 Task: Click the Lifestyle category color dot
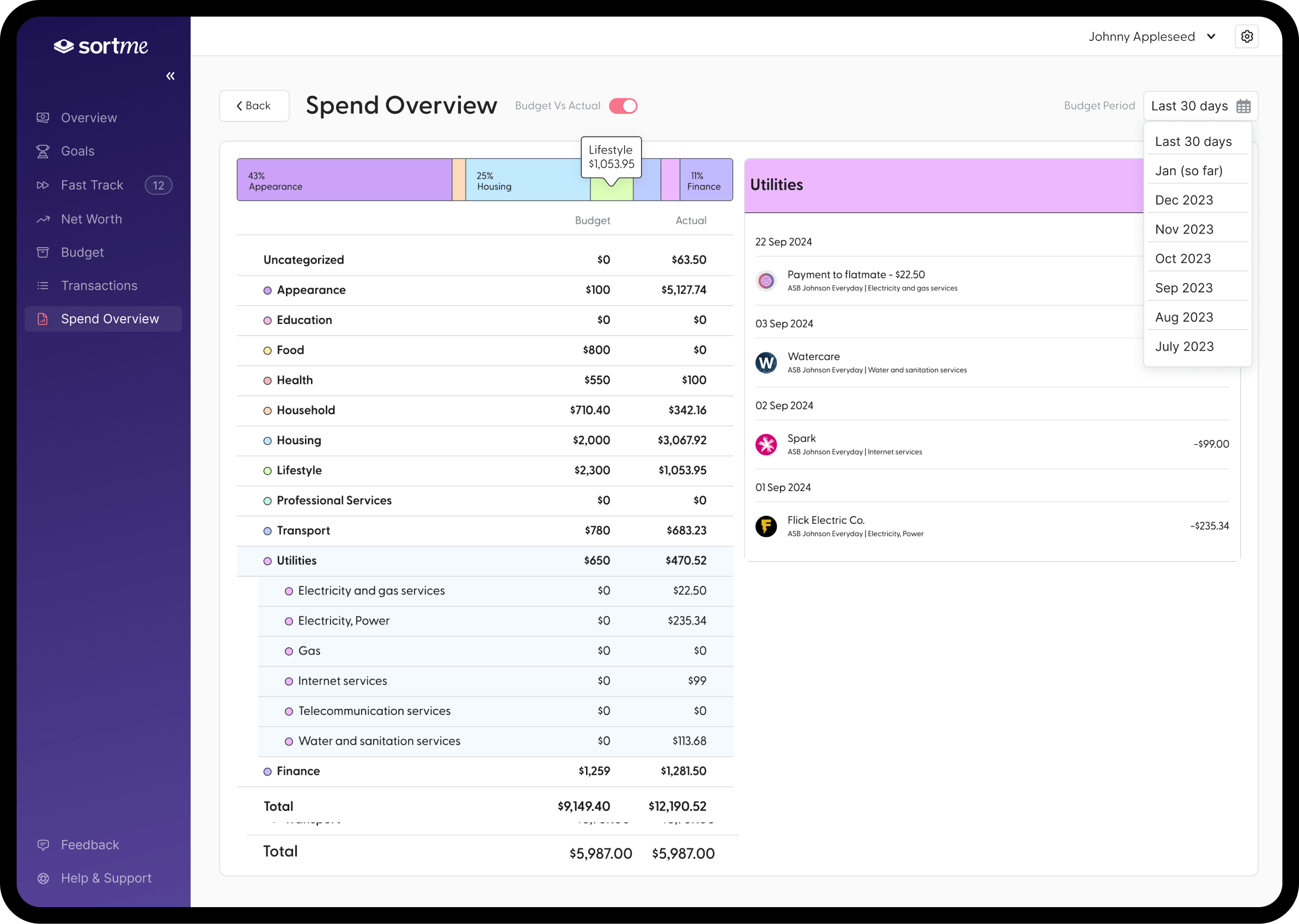(267, 470)
